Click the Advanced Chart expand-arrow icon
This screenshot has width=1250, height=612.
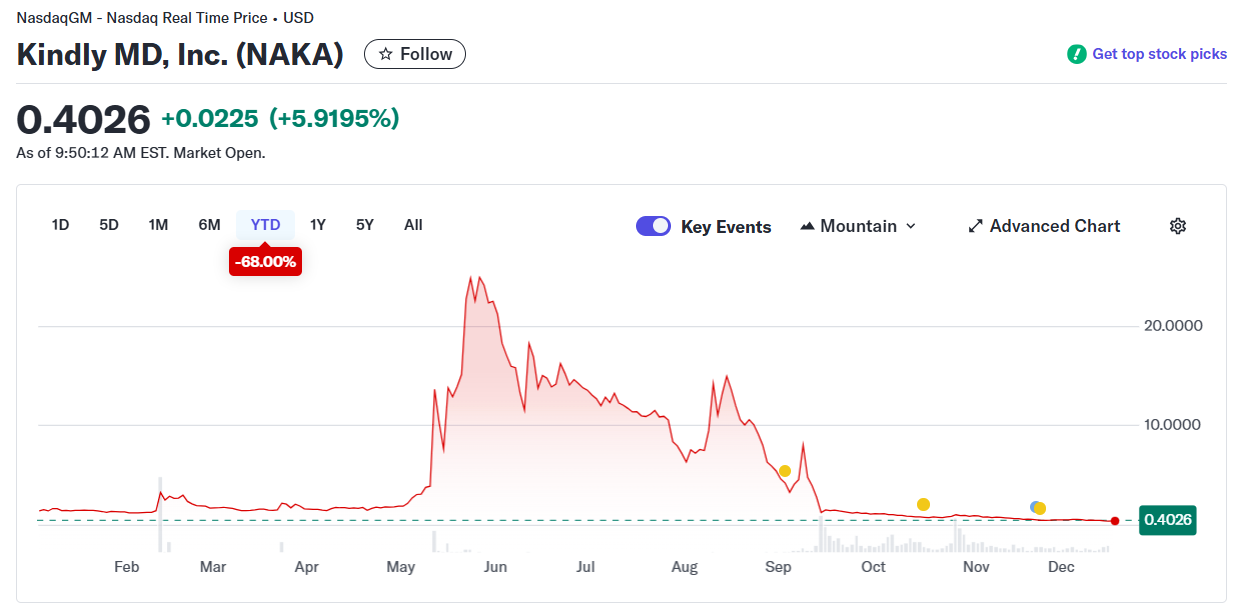(975, 226)
